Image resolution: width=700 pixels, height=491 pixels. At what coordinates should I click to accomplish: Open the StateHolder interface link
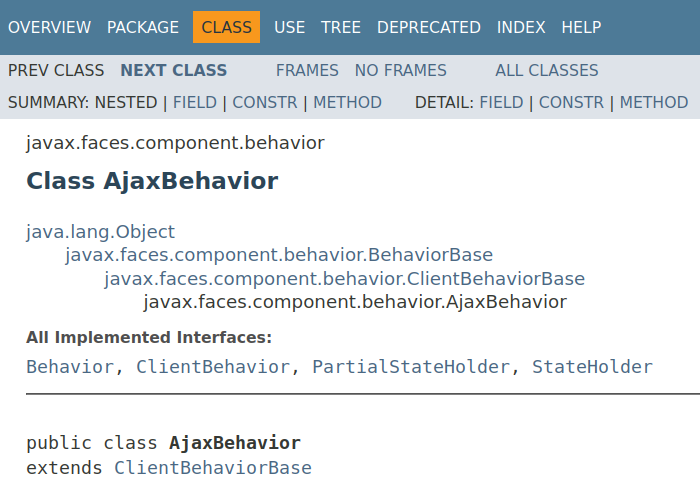coord(592,367)
